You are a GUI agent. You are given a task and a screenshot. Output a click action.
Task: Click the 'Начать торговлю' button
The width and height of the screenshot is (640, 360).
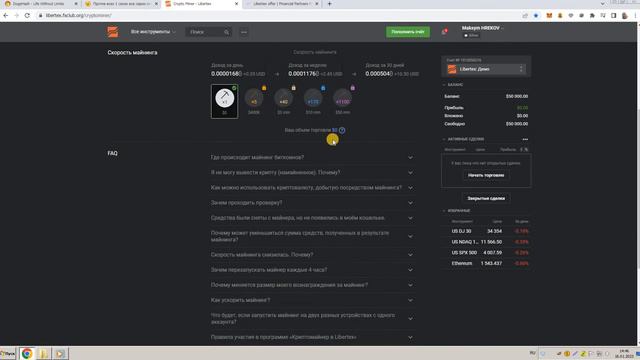(x=486, y=175)
